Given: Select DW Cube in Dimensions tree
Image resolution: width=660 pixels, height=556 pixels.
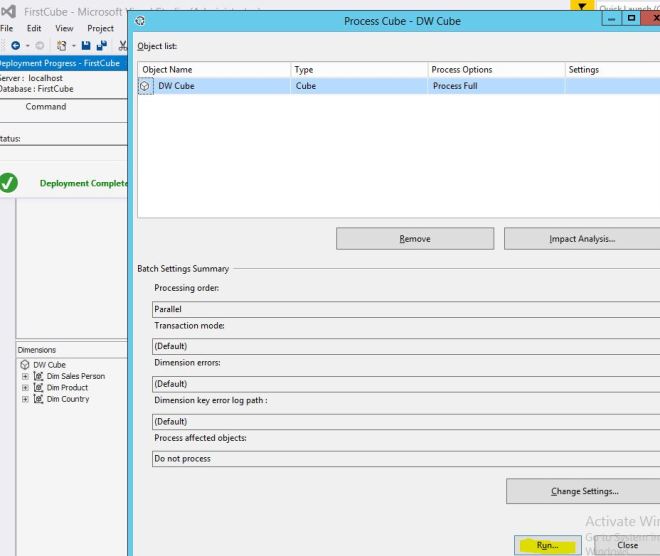Looking at the screenshot, I should tap(49, 365).
